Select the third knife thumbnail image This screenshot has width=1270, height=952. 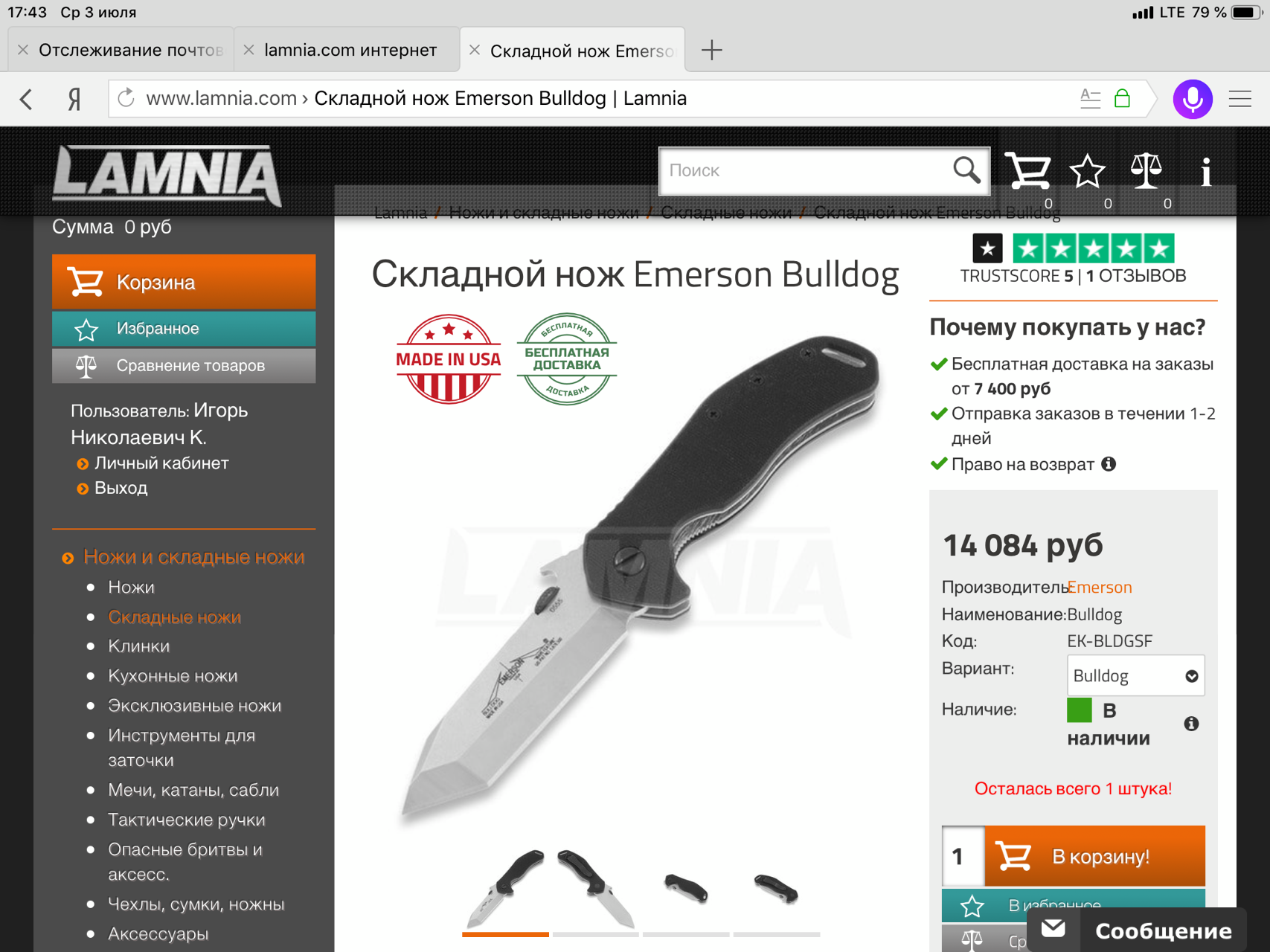click(686, 889)
